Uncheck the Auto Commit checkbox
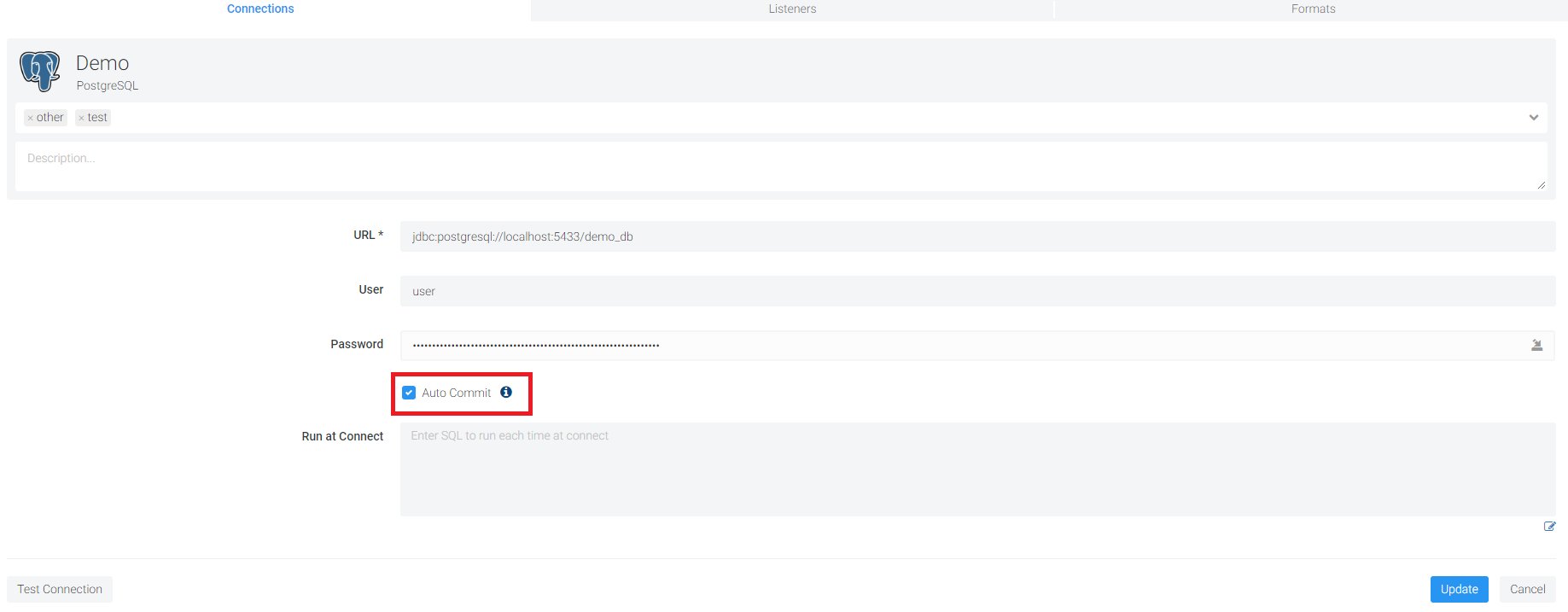This screenshot has width=1568, height=612. 409,393
